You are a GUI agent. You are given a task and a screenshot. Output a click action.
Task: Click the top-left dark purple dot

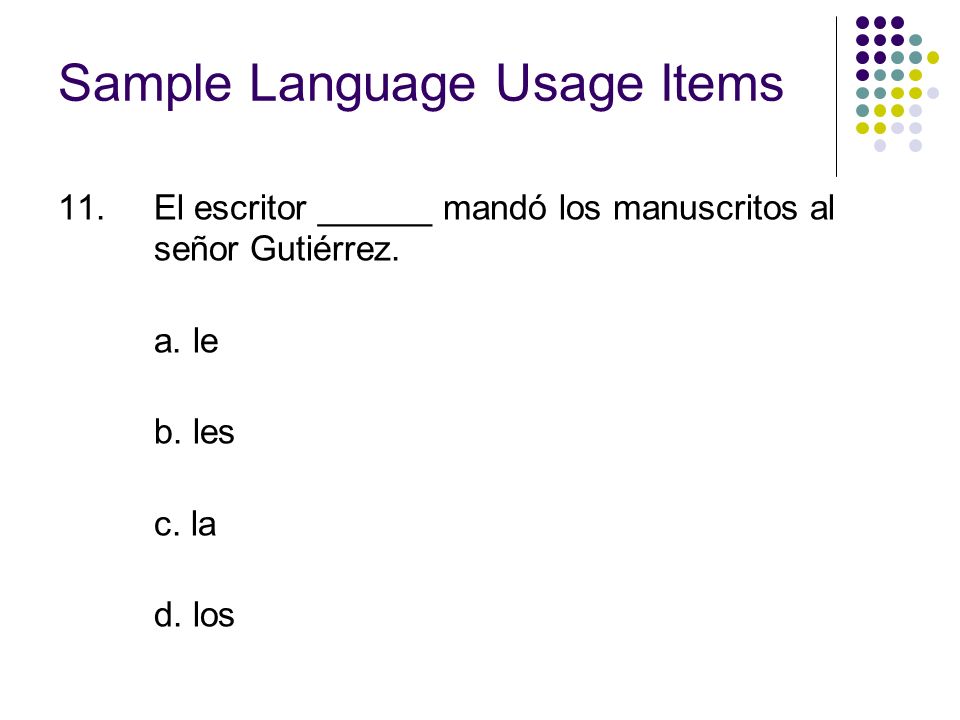tap(862, 23)
